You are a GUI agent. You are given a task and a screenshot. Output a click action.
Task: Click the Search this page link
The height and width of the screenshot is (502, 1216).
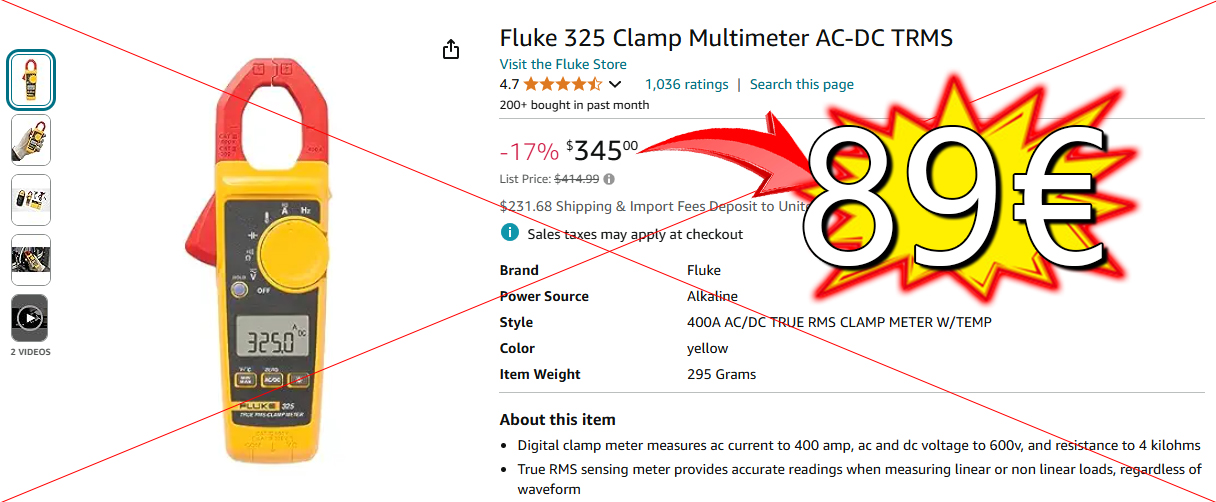(x=801, y=85)
